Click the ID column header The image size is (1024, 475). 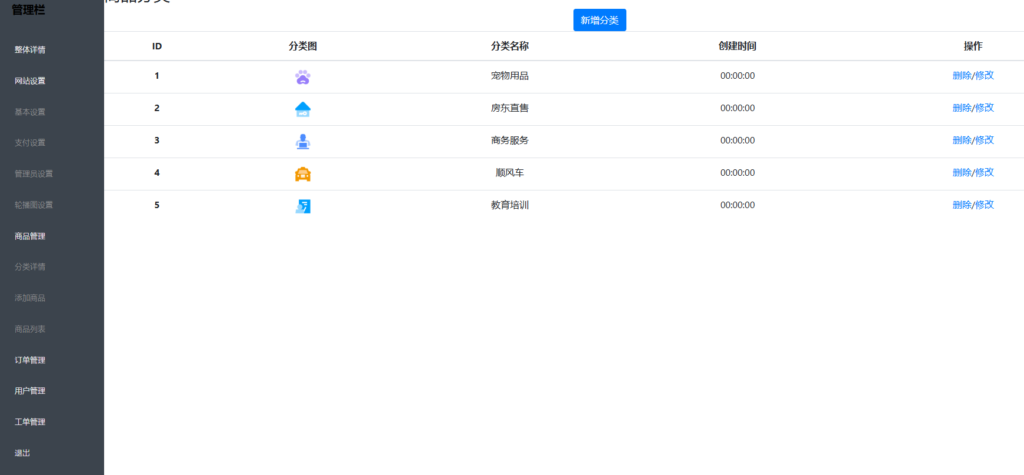tap(157, 46)
